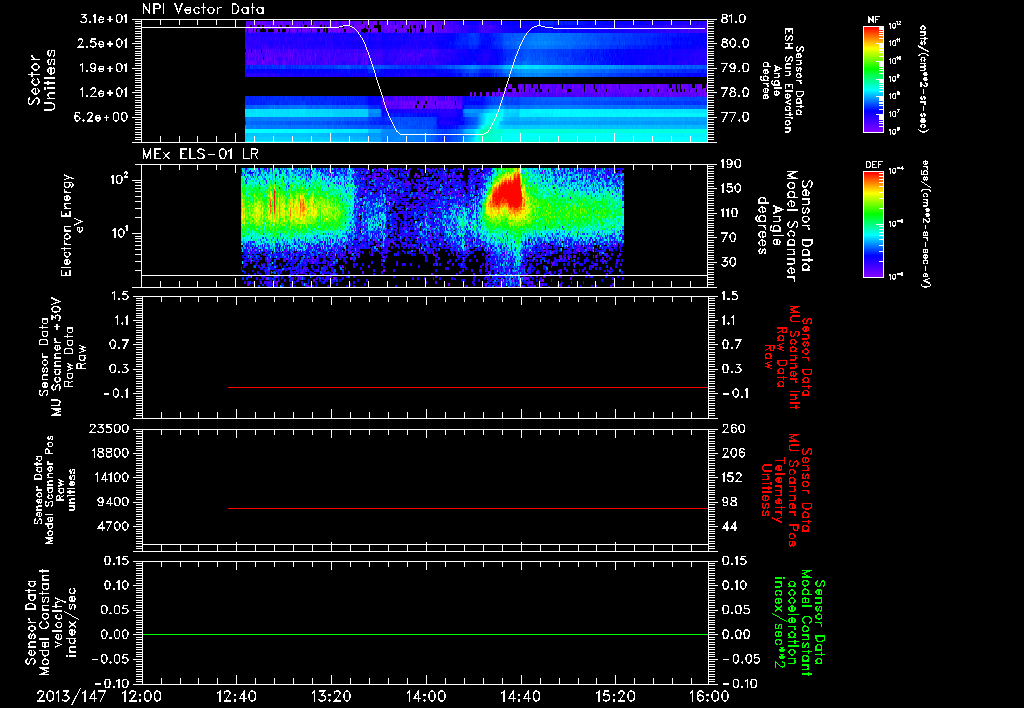1024x708 pixels.
Task: Click the red Model Scanner Pos trace
Action: click(x=468, y=508)
